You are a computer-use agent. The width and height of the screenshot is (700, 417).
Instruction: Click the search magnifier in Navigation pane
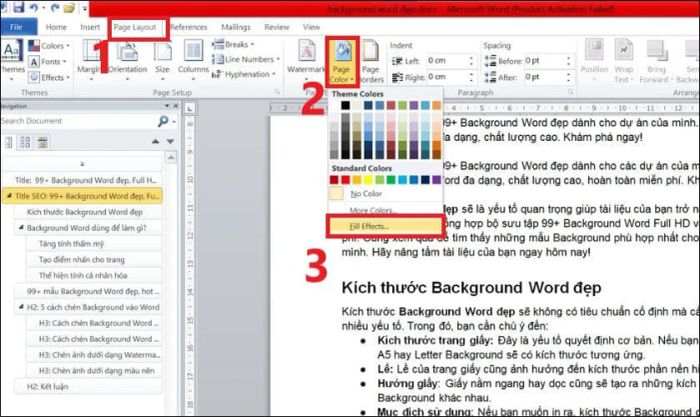click(x=162, y=121)
